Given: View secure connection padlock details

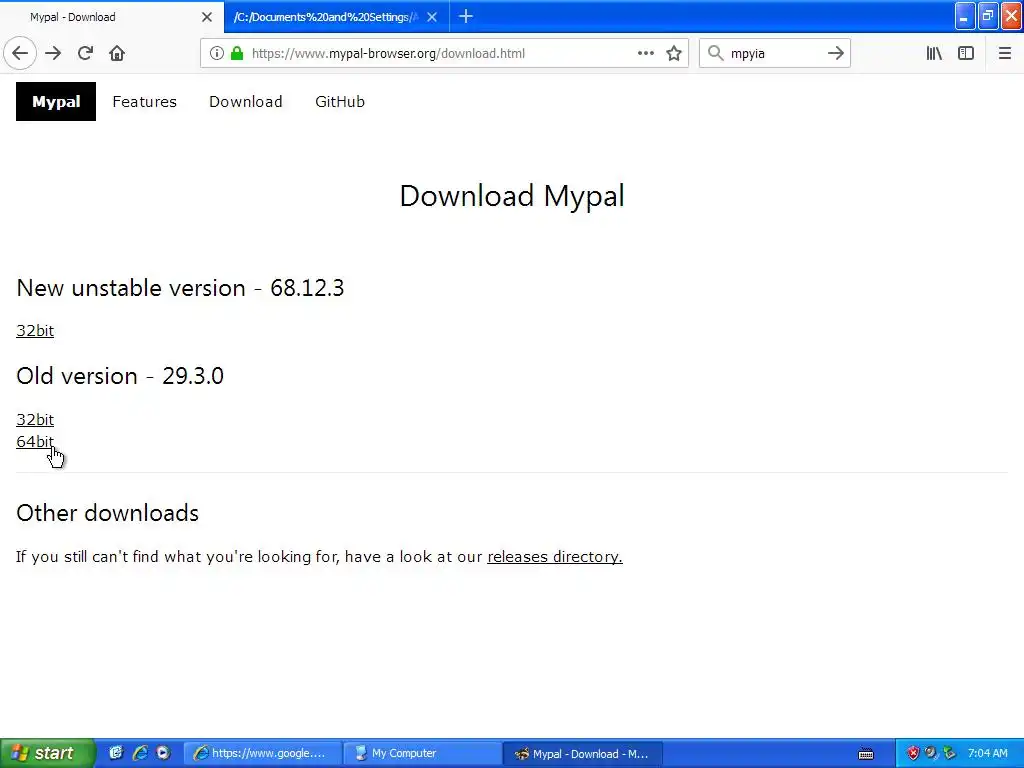Looking at the screenshot, I should point(237,54).
